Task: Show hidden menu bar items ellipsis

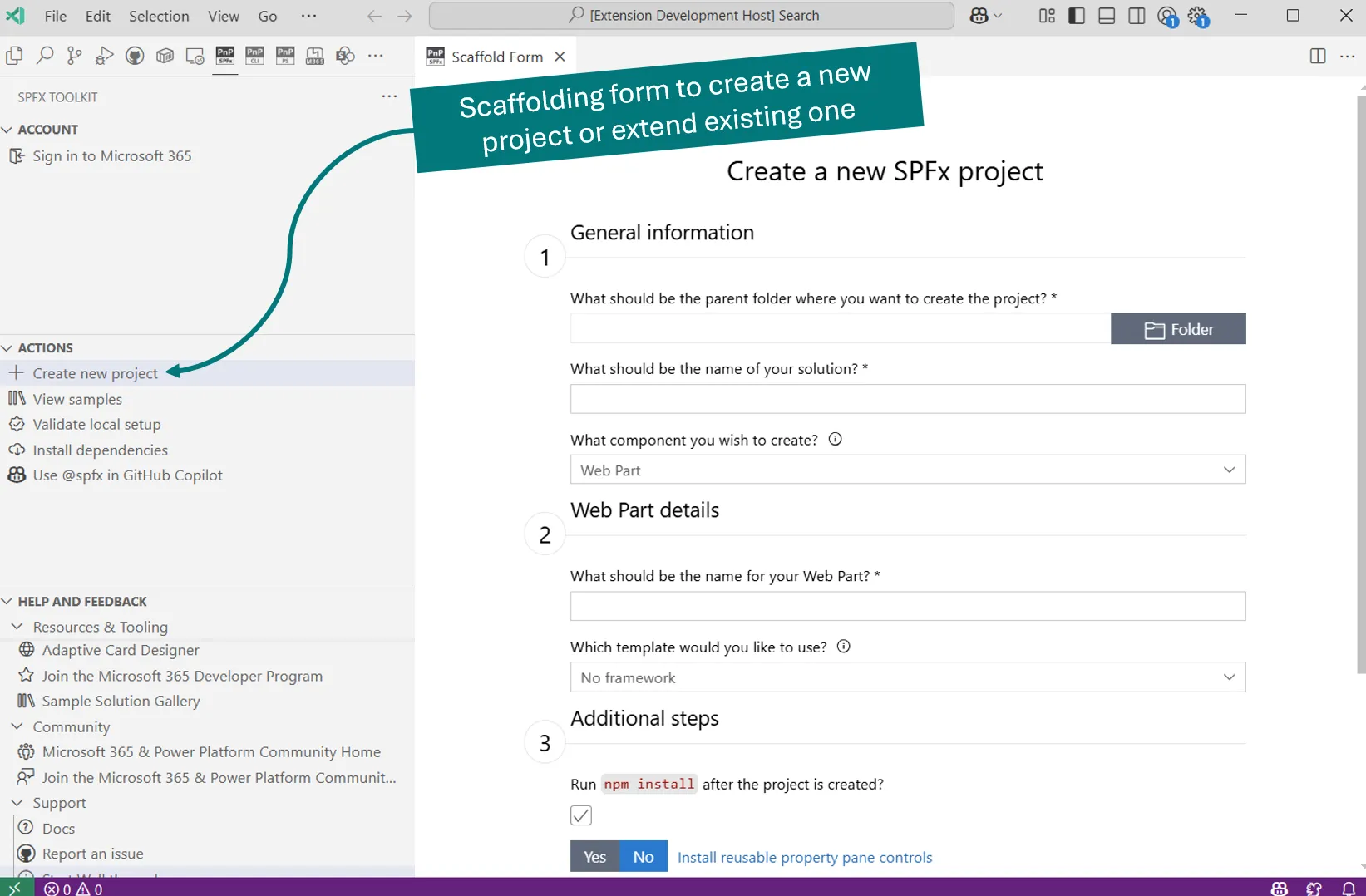Action: pos(308,16)
